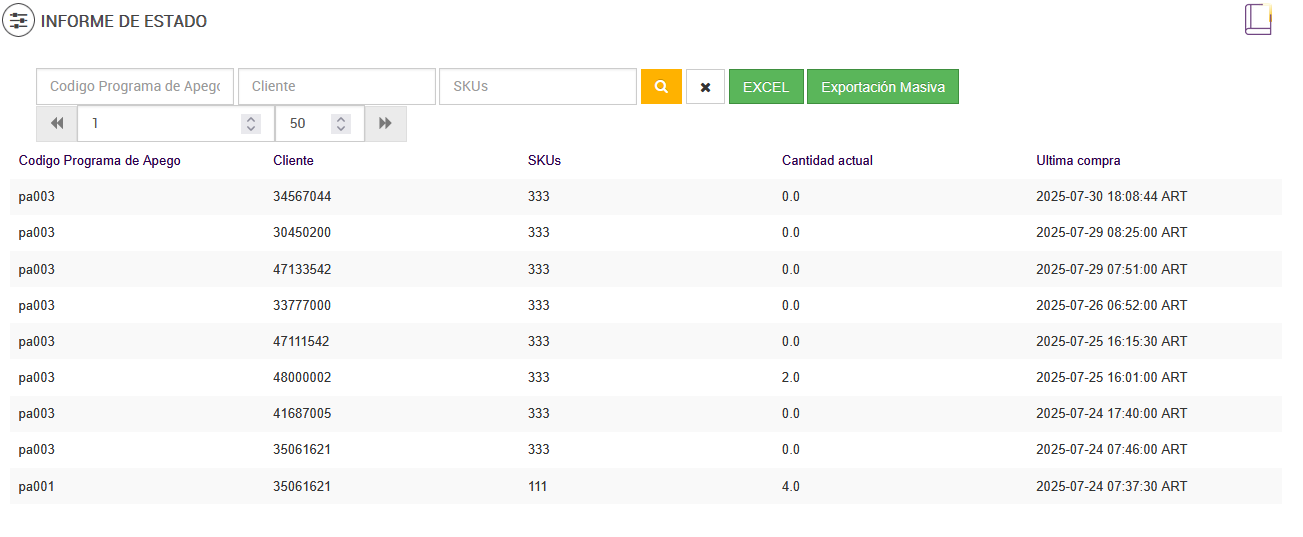Viewport: 1303px width, 537px height.
Task: Go to previous page with rewind arrows
Action: (x=57, y=123)
